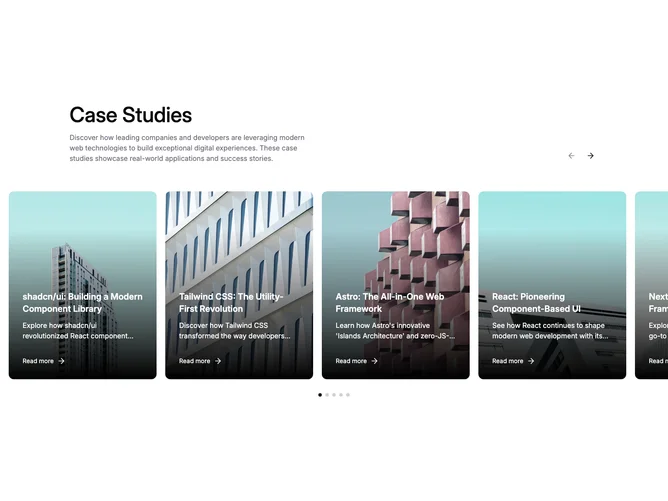The image size is (668, 501).
Task: Open 'React: Pioneering Component-Based UI' title
Action: [x=536, y=302]
